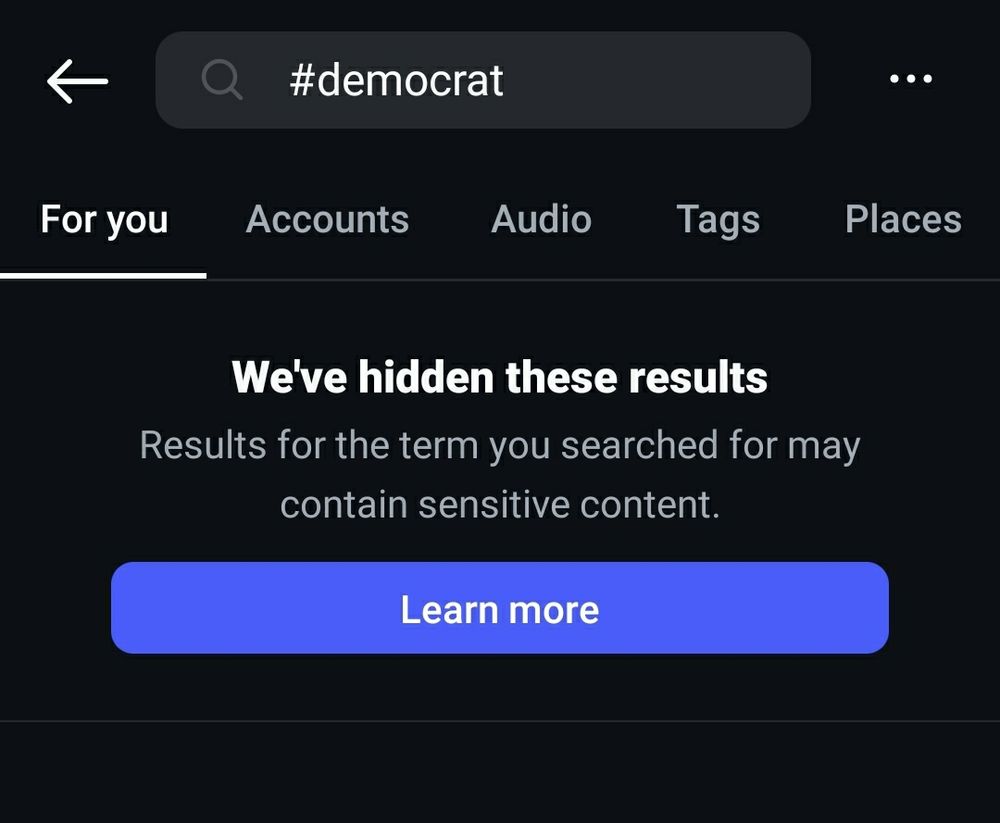Tap the We've hidden these results heading

(x=499, y=377)
